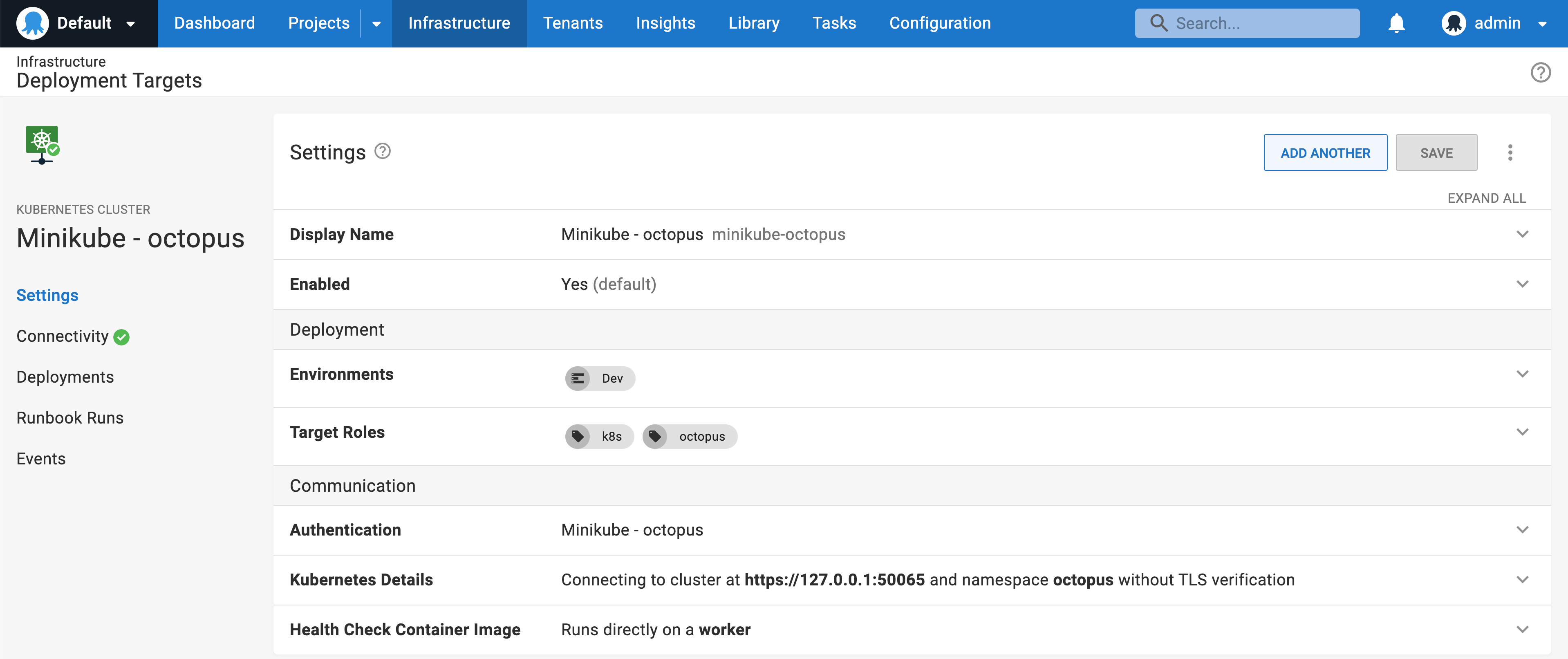Open the Tenants tab
This screenshot has height=659, width=1568.
click(573, 23)
